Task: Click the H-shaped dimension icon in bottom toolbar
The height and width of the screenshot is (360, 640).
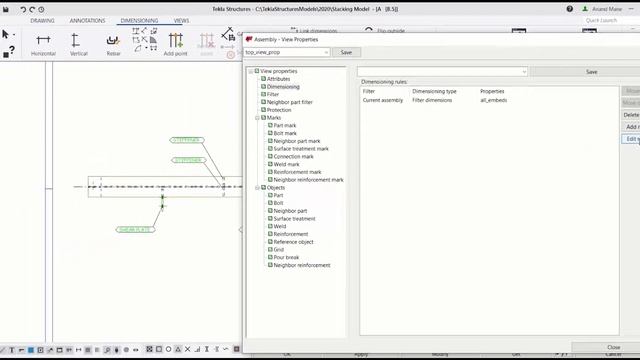Action: [78, 350]
